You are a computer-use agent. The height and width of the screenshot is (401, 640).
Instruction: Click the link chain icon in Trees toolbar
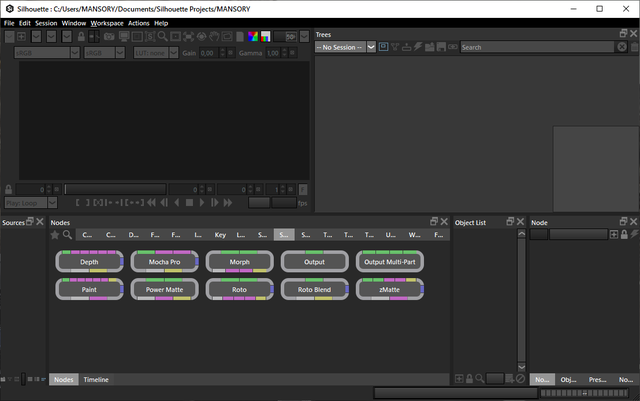pyautogui.click(x=453, y=47)
